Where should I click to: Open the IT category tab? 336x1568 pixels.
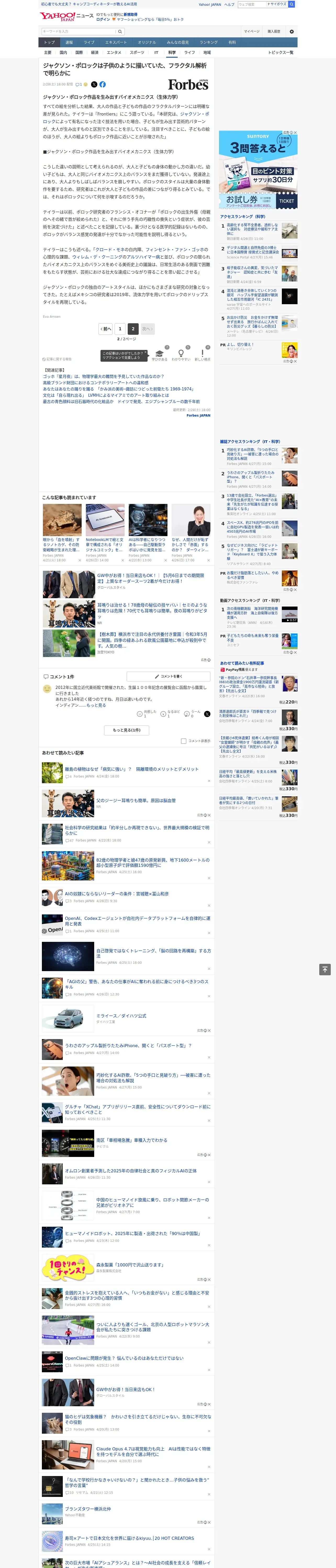coord(156,52)
